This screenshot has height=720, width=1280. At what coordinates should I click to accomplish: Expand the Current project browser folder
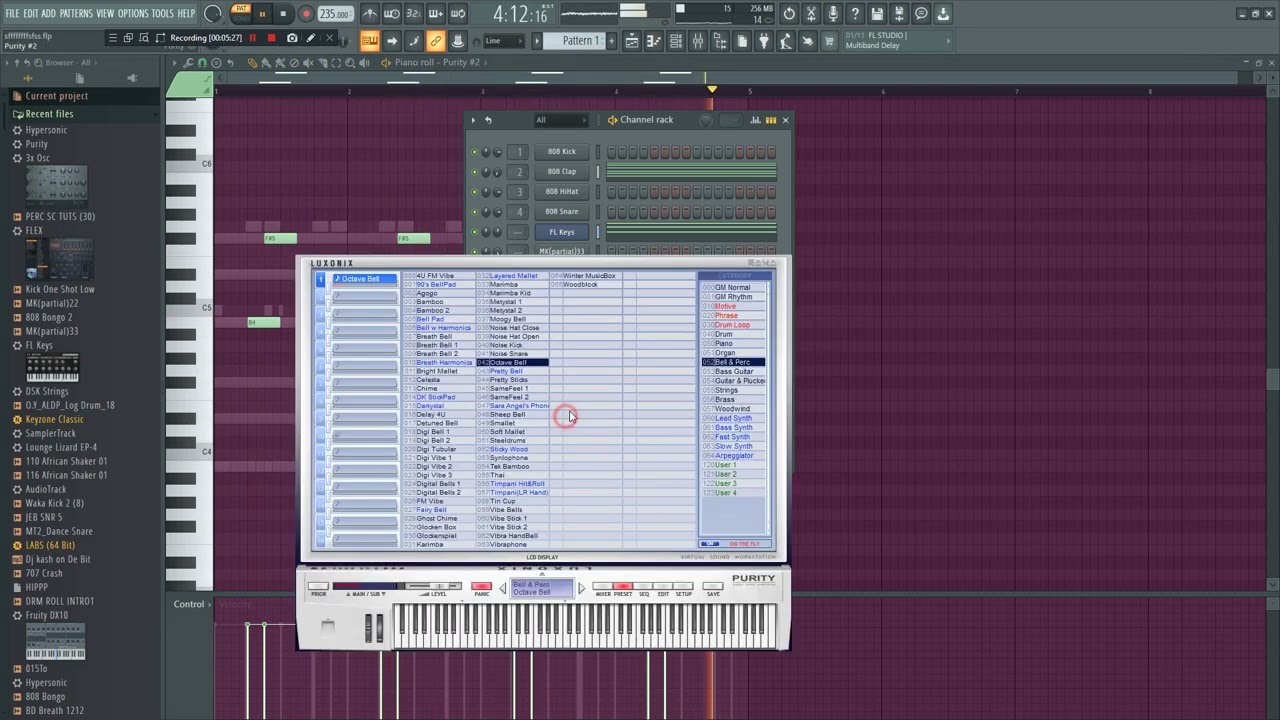(x=57, y=96)
